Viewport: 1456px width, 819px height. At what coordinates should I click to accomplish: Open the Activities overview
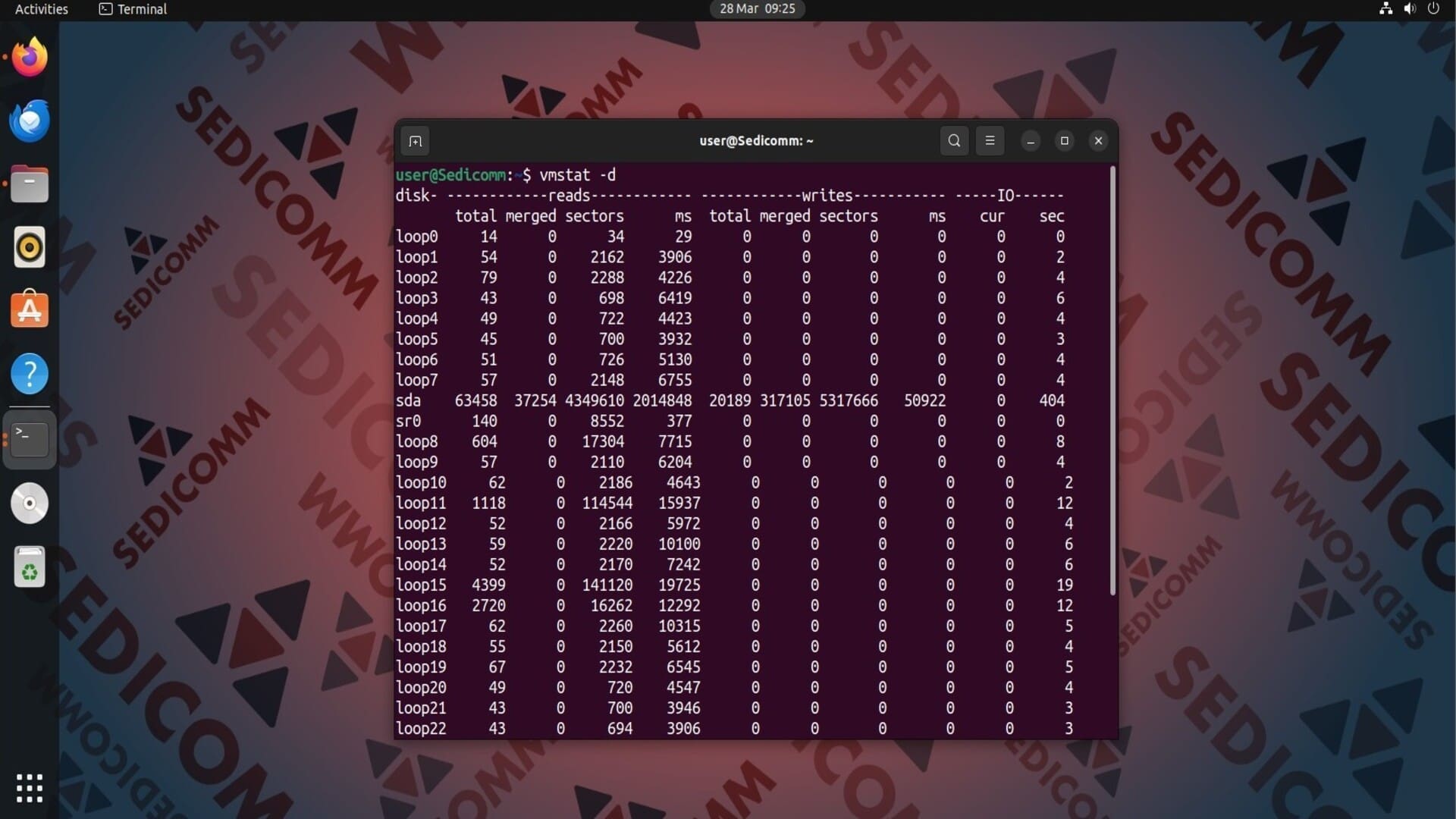pyautogui.click(x=42, y=9)
